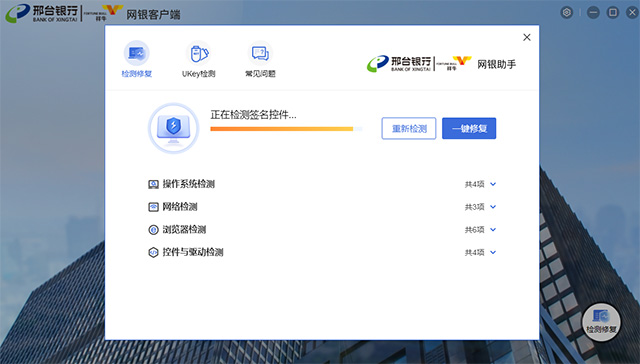This screenshot has width=640, height=364.
Task: Click the floating 检测修复 round button
Action: pos(601,322)
